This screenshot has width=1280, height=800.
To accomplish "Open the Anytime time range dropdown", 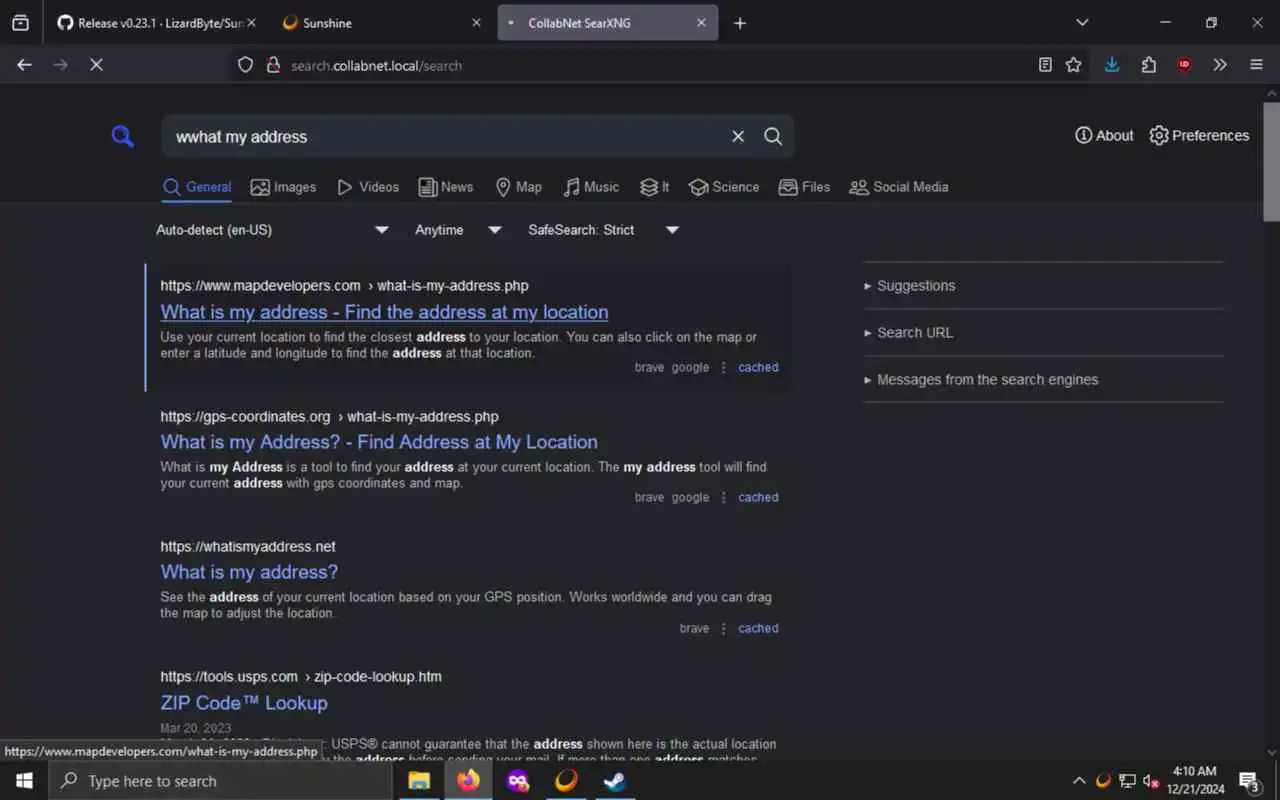I will 458,230.
